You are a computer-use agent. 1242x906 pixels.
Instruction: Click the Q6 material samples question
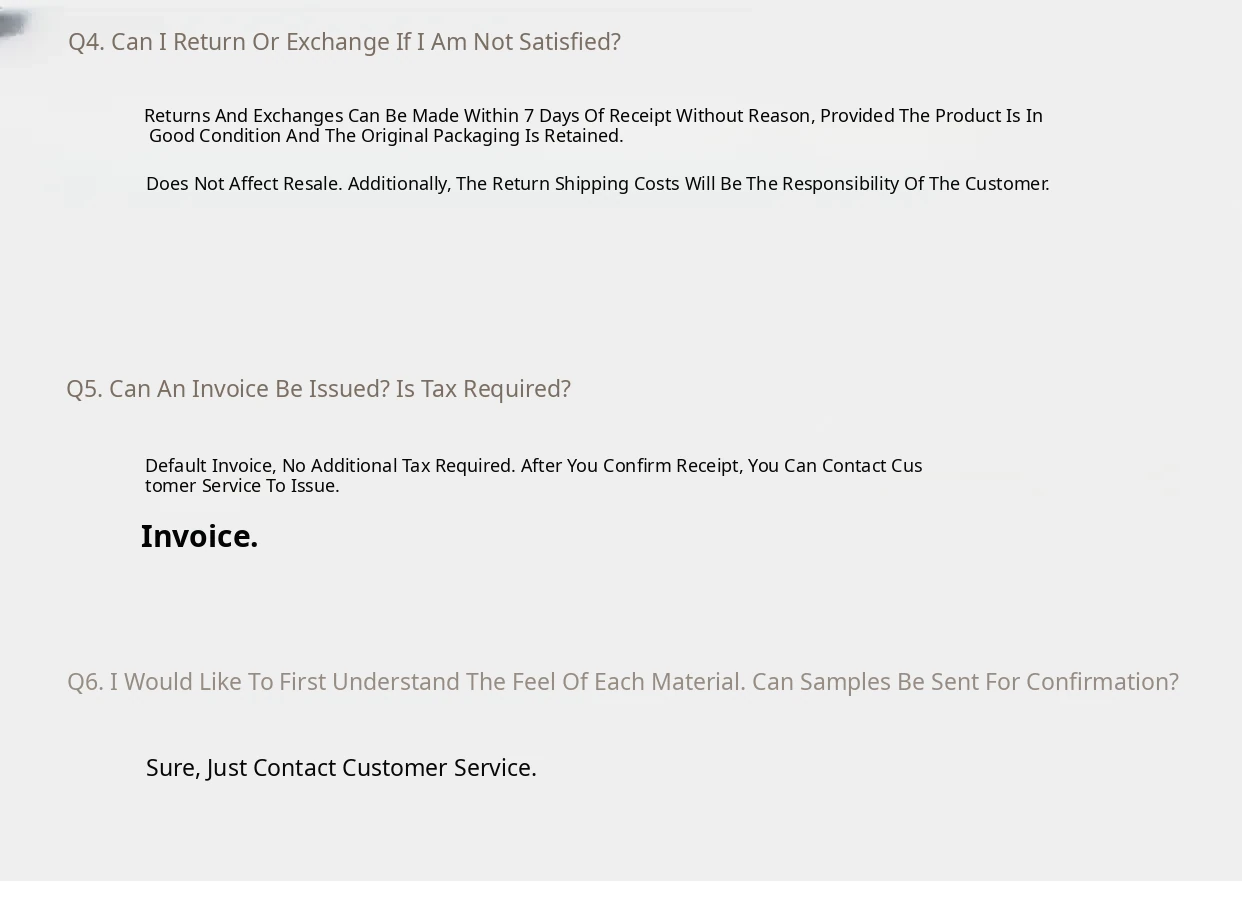click(622, 682)
